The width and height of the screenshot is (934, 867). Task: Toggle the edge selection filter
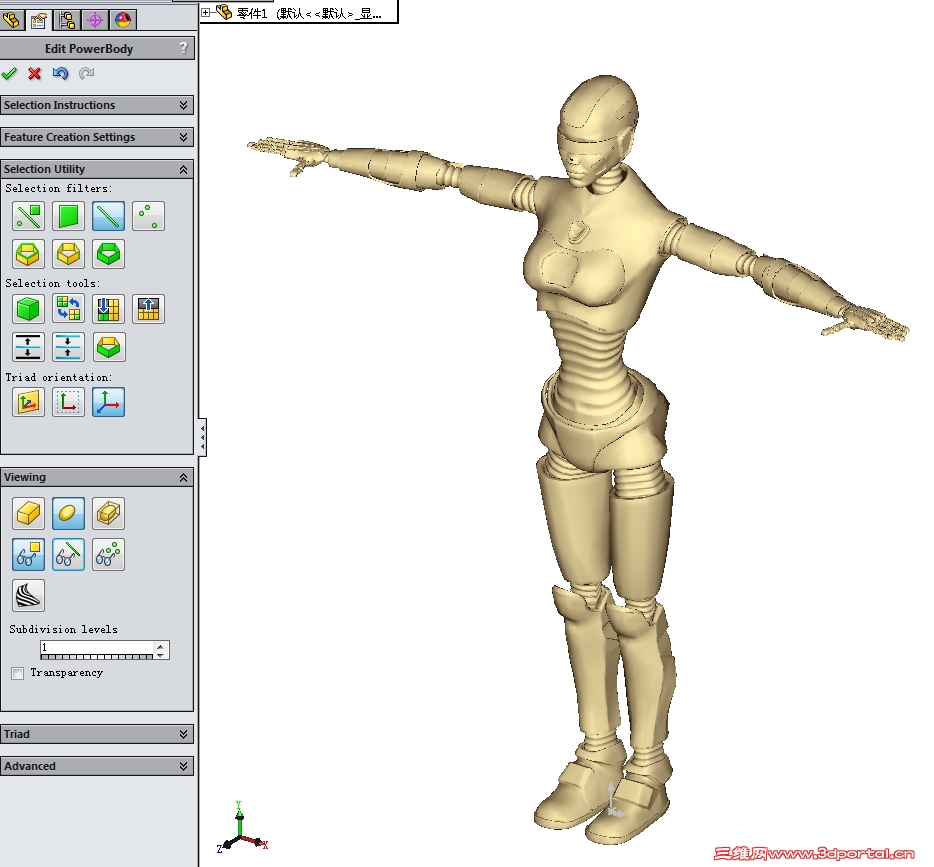tap(108, 216)
